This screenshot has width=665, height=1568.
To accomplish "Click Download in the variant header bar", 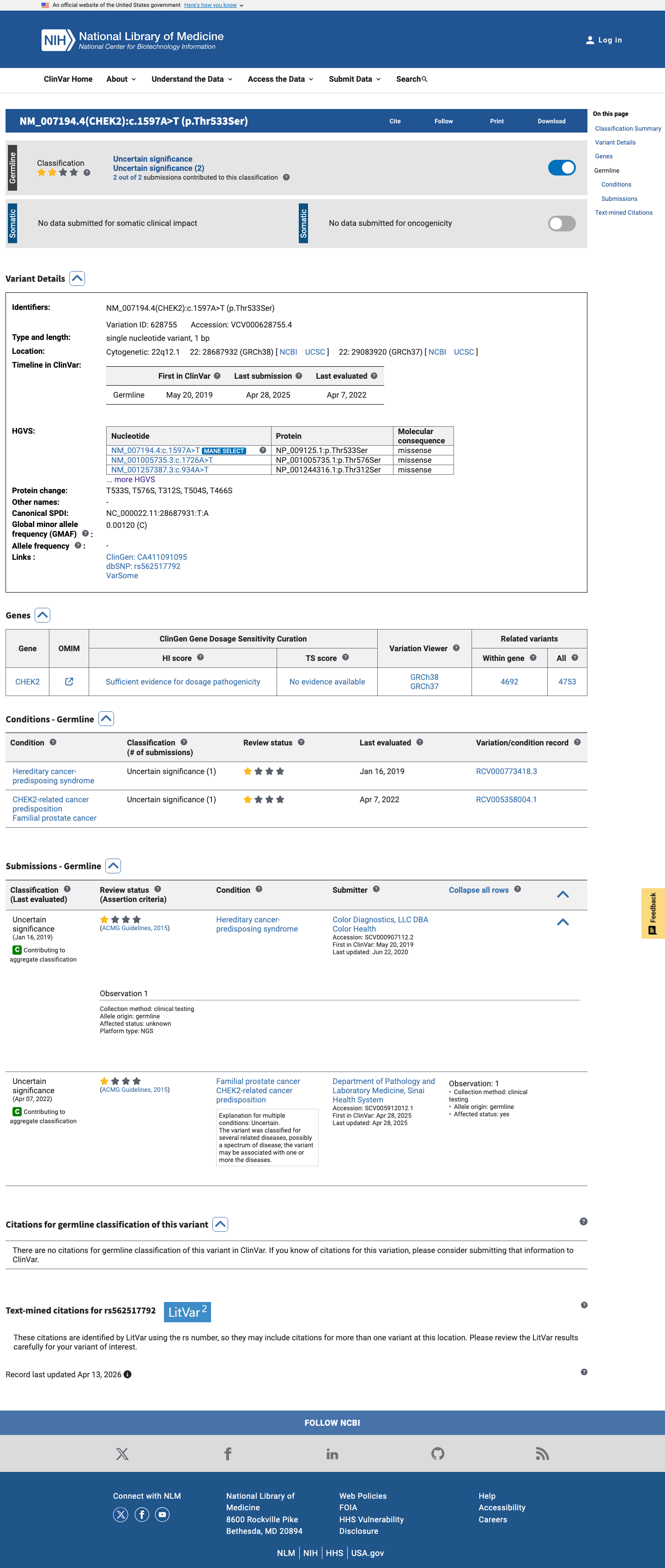I will point(551,121).
